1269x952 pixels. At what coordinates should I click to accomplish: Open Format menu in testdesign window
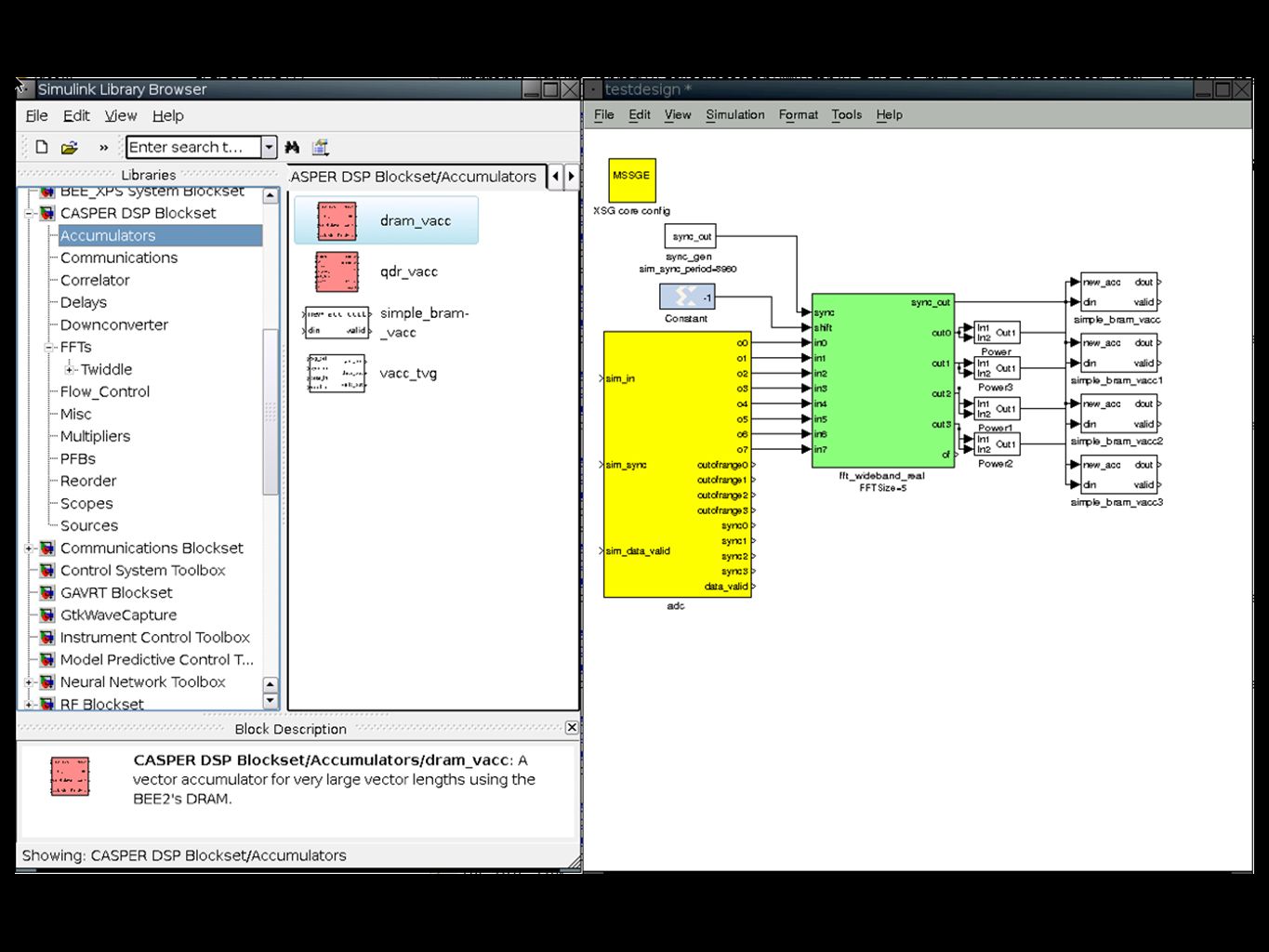799,114
